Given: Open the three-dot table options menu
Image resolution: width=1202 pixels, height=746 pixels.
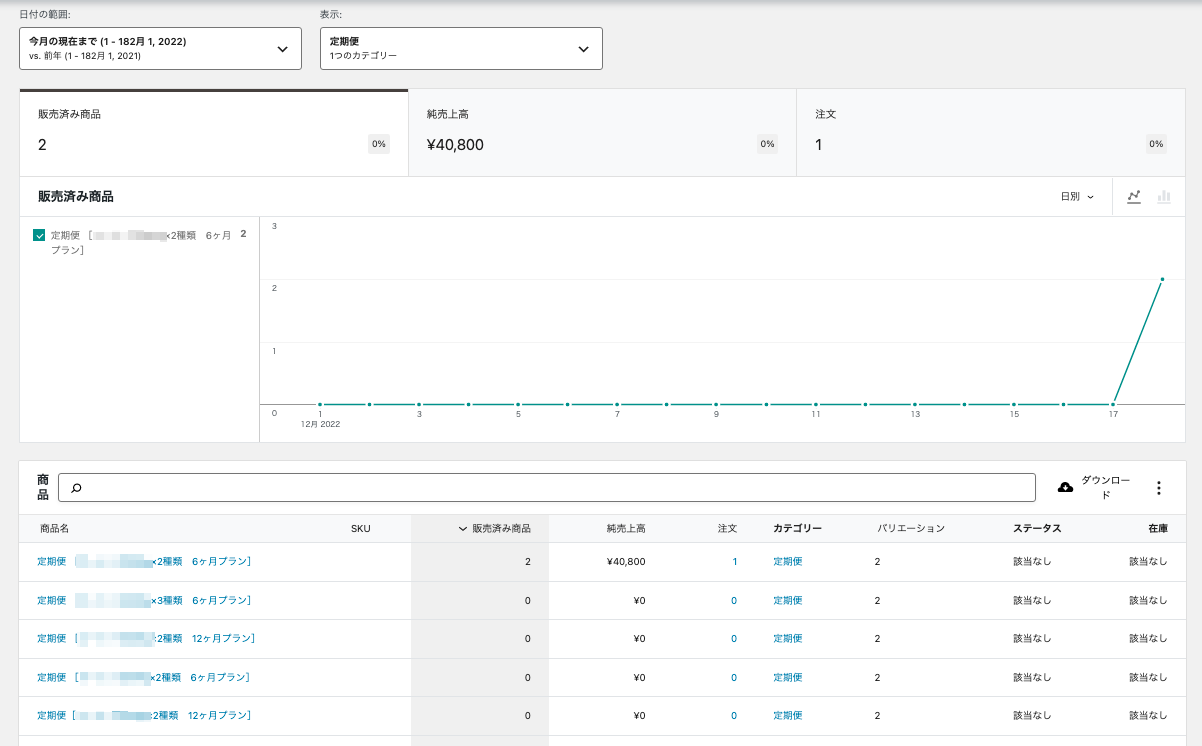Looking at the screenshot, I should point(1159,488).
